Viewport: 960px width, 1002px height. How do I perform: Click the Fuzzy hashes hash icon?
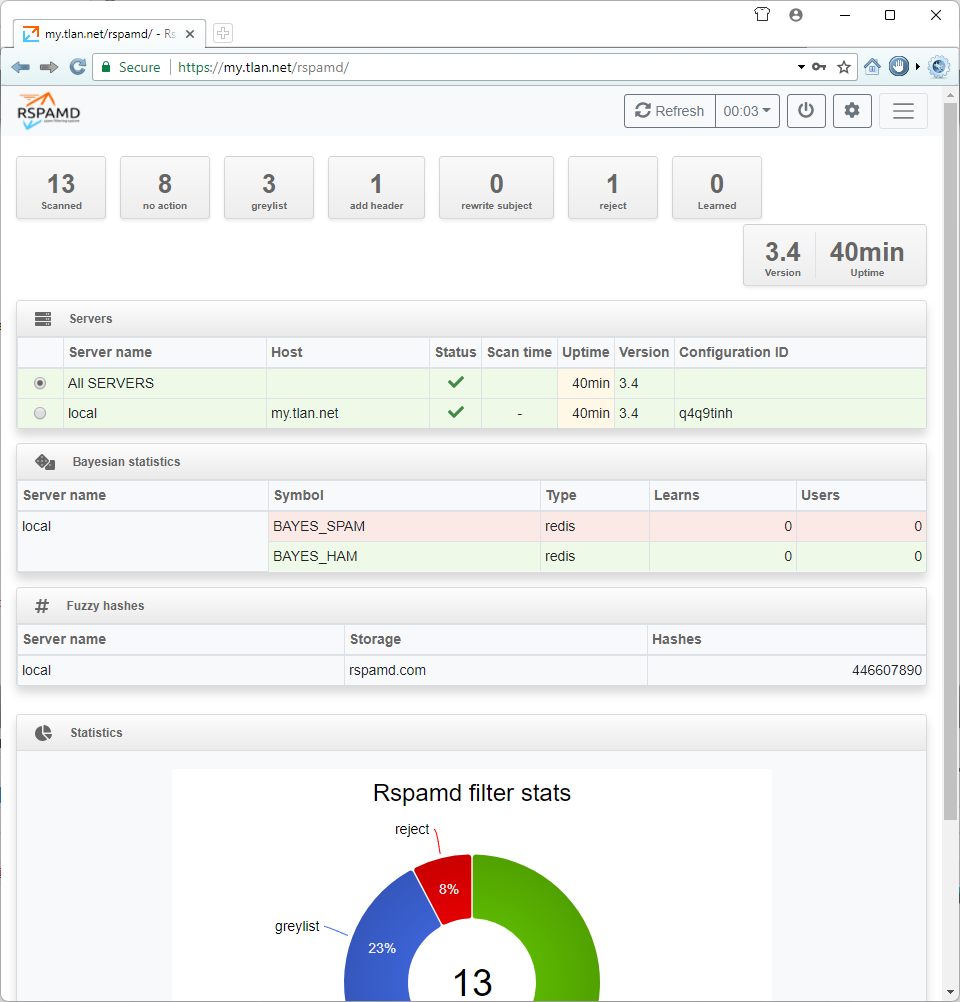[x=42, y=606]
